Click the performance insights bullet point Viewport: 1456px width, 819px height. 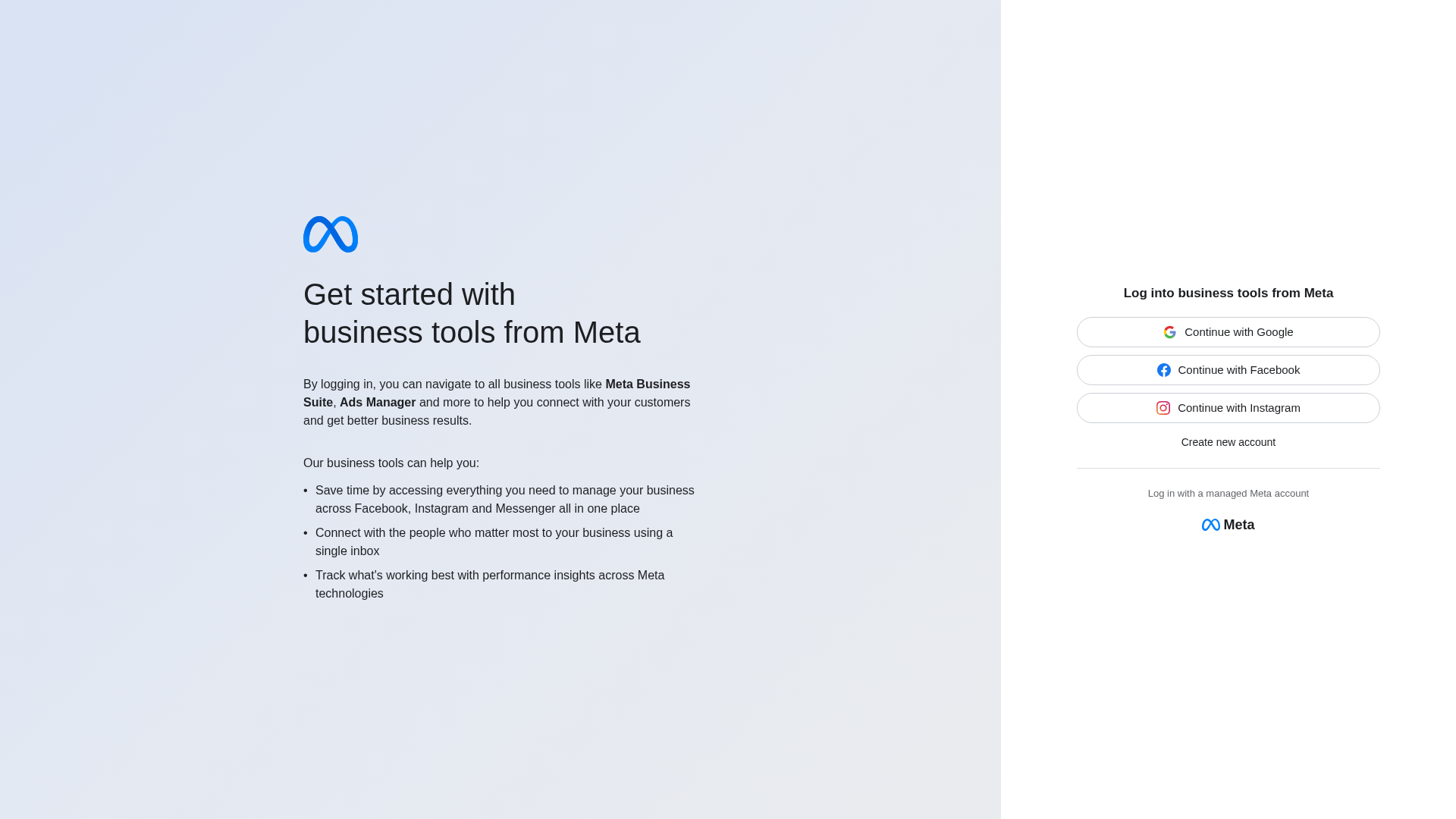tap(490, 585)
